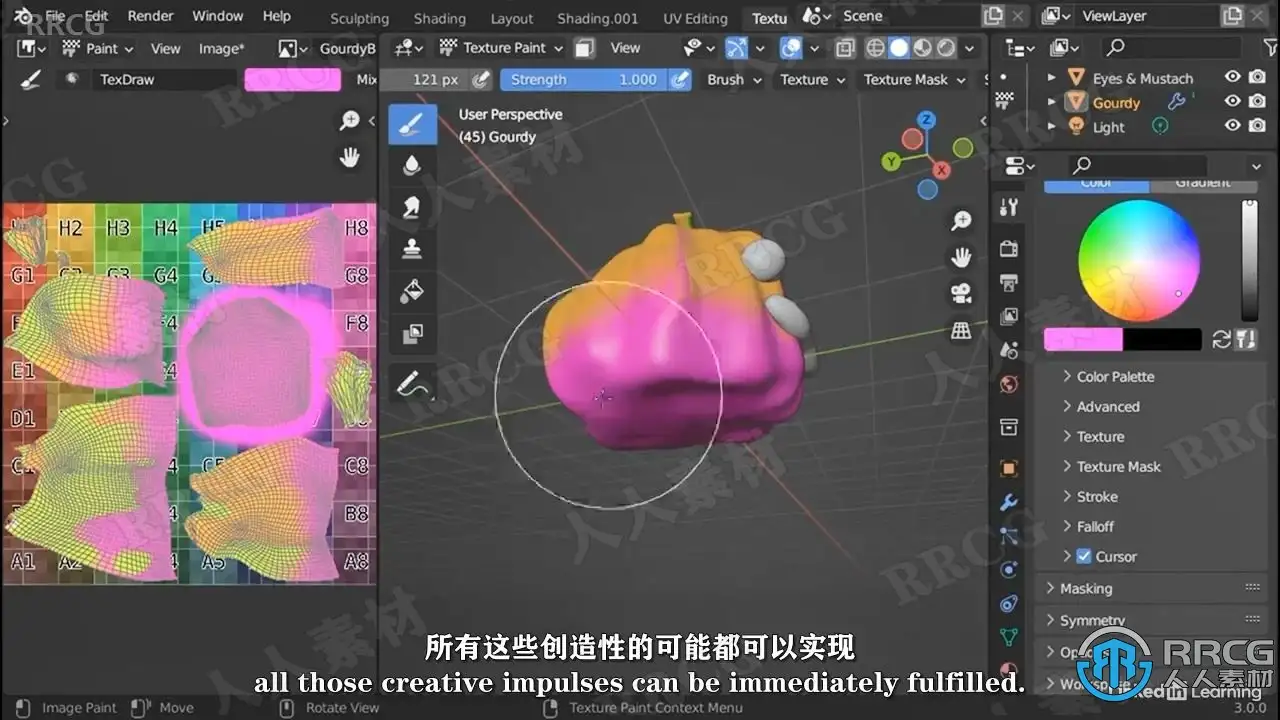Select the Clone stamp tool
This screenshot has width=1280, height=720.
(x=412, y=249)
